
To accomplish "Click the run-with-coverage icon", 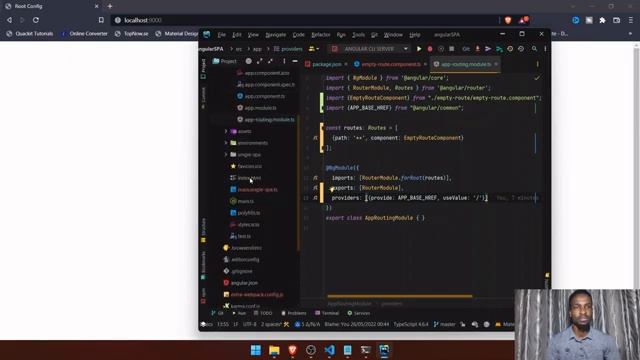I will coord(441,49).
